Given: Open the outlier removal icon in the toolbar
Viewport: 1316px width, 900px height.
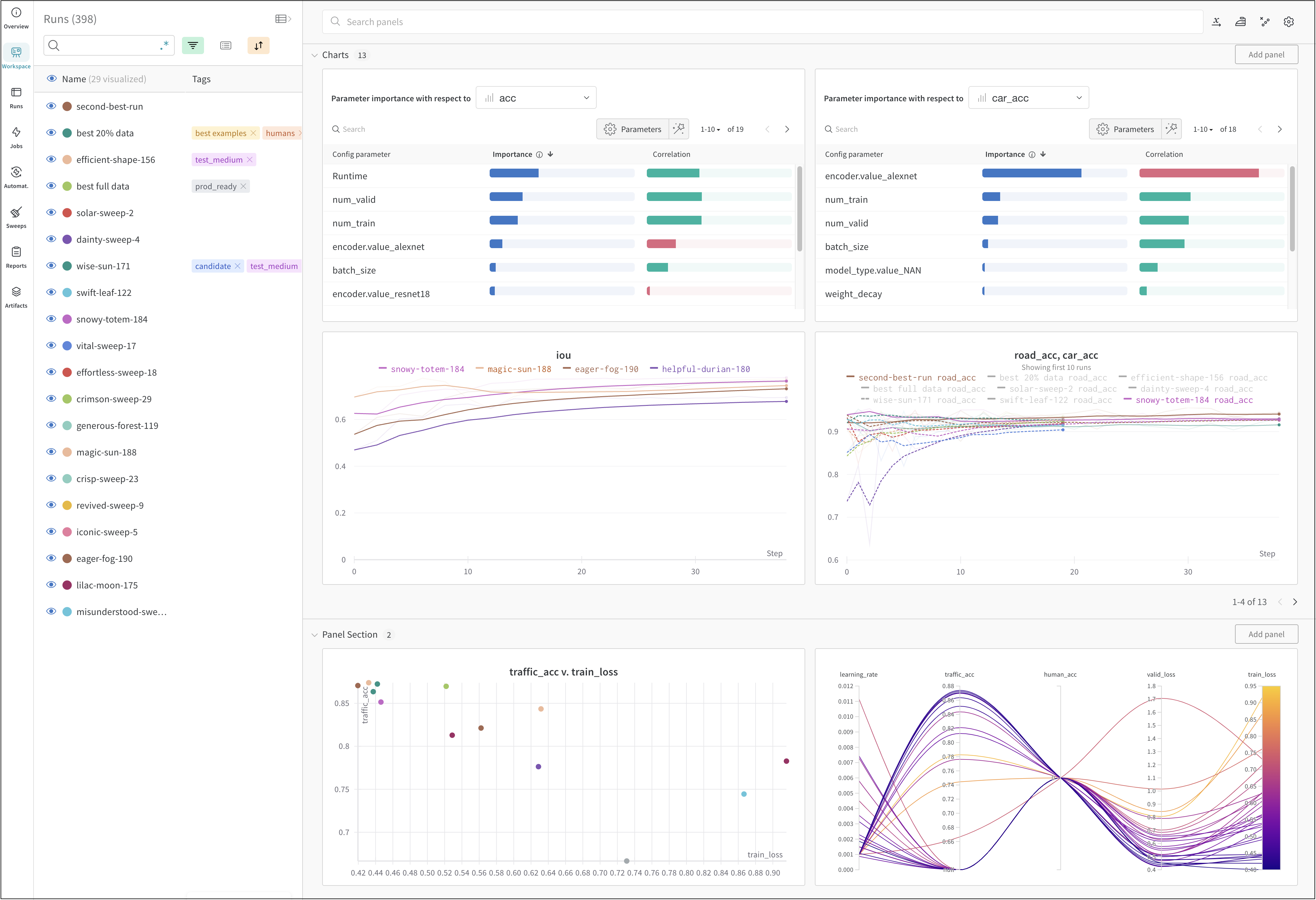Looking at the screenshot, I should click(x=1265, y=21).
